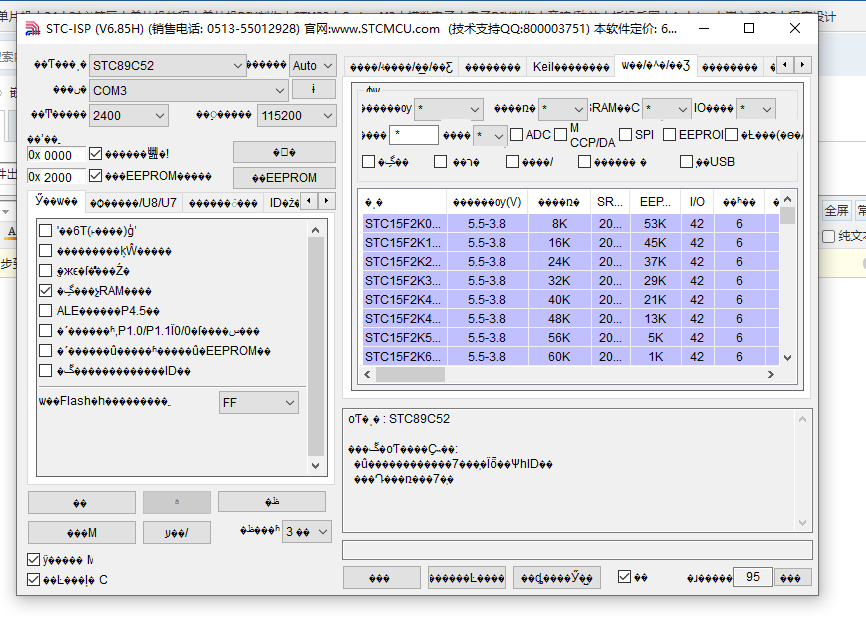866x627 pixels.
Task: Switch to the U8/U7 tab
Action: tap(134, 203)
